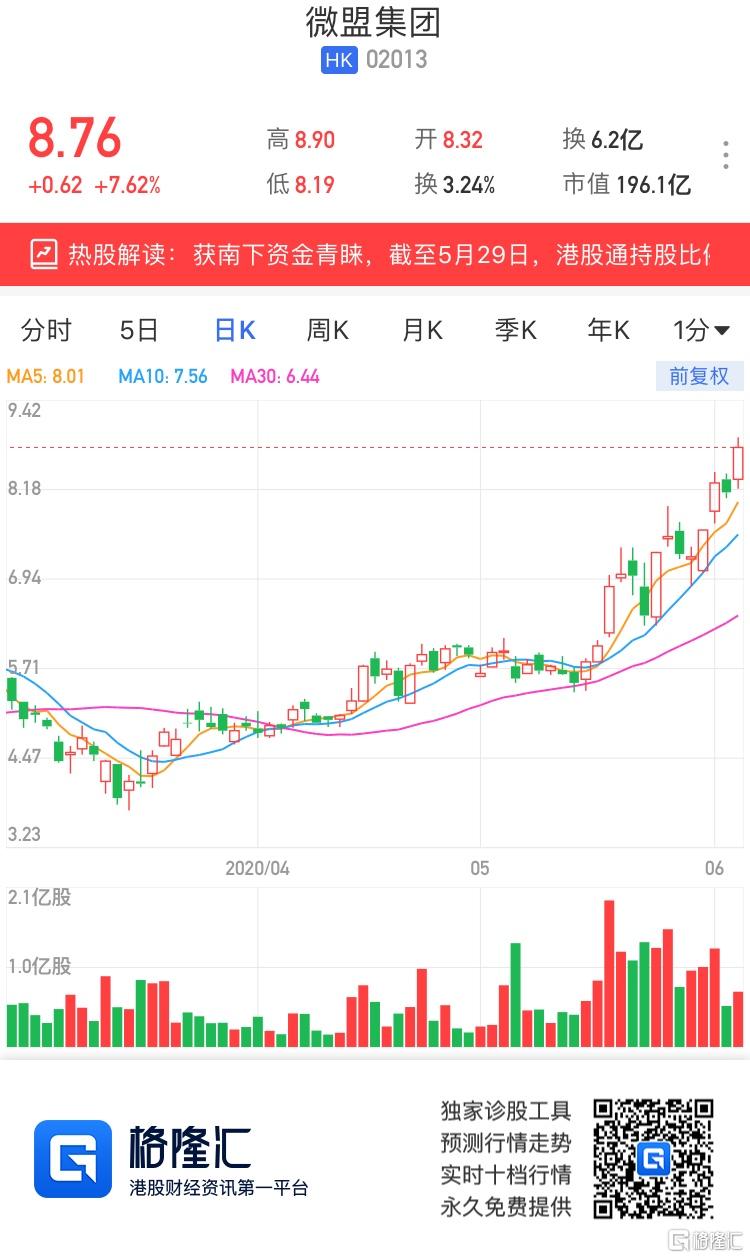The height and width of the screenshot is (1258, 750).
Task: Tap the MA5 indicator label
Action: [x=46, y=377]
